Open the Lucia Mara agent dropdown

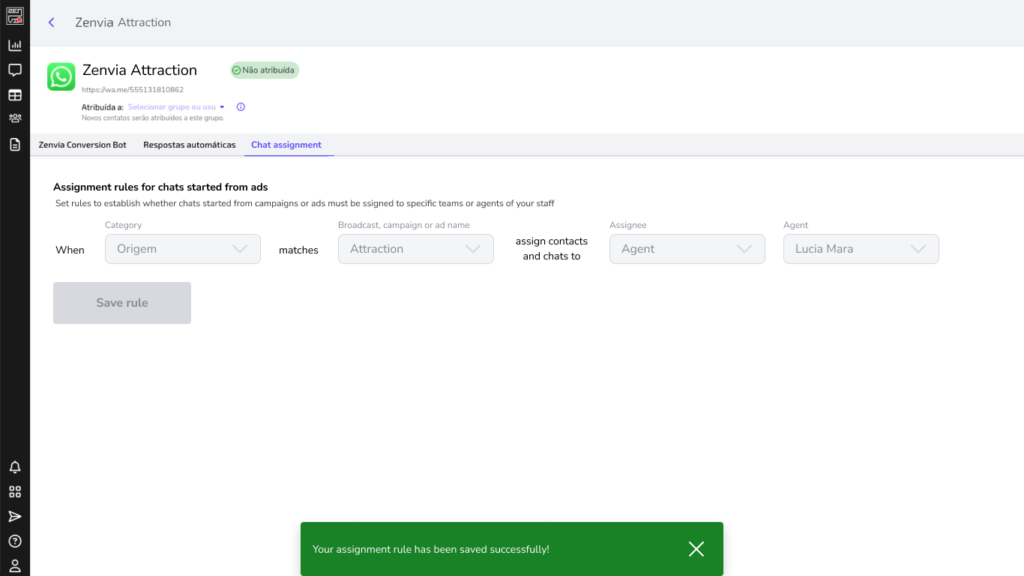pyautogui.click(x=860, y=249)
